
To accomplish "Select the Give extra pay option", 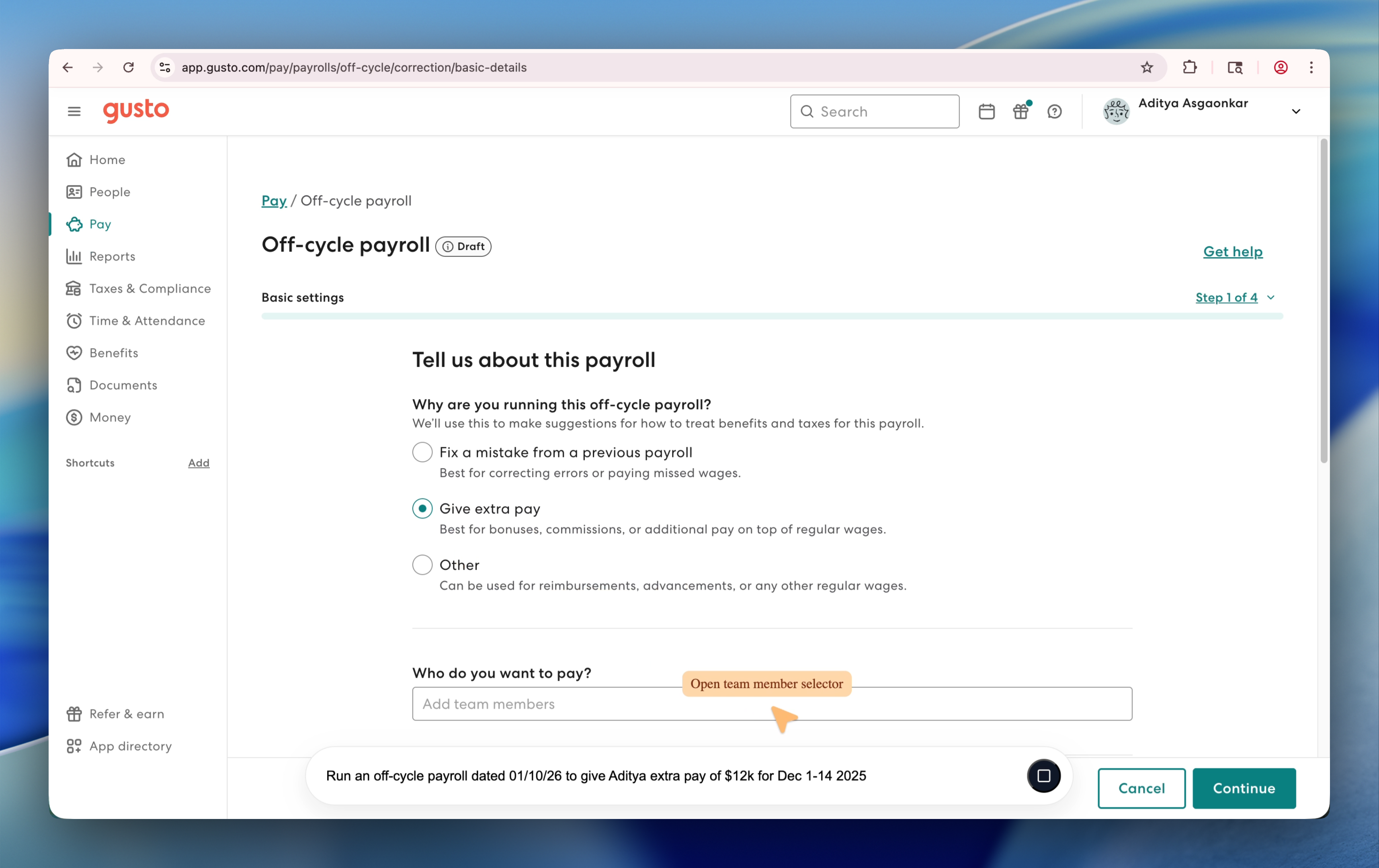I will (x=422, y=508).
